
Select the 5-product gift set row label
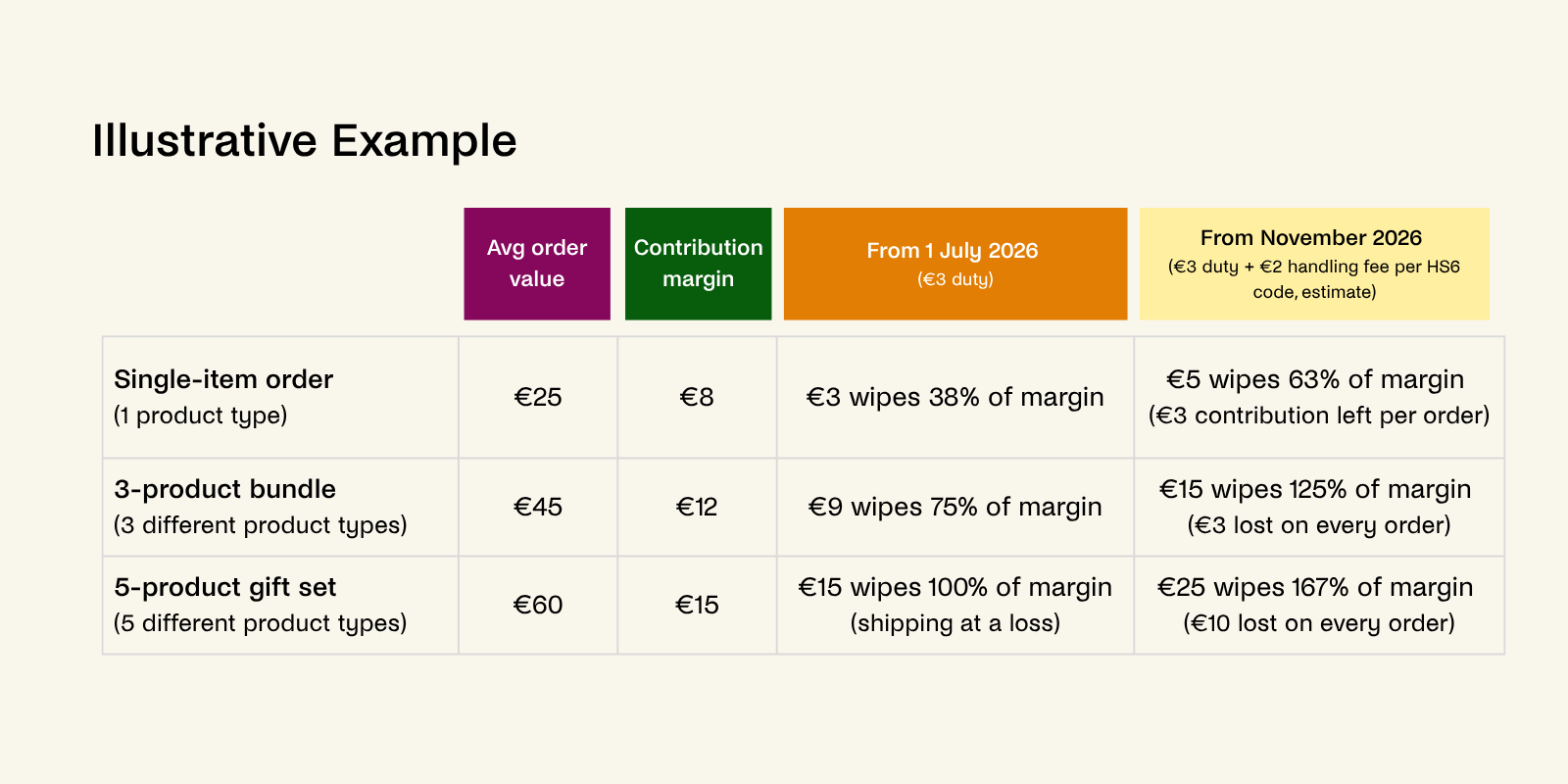point(280,605)
